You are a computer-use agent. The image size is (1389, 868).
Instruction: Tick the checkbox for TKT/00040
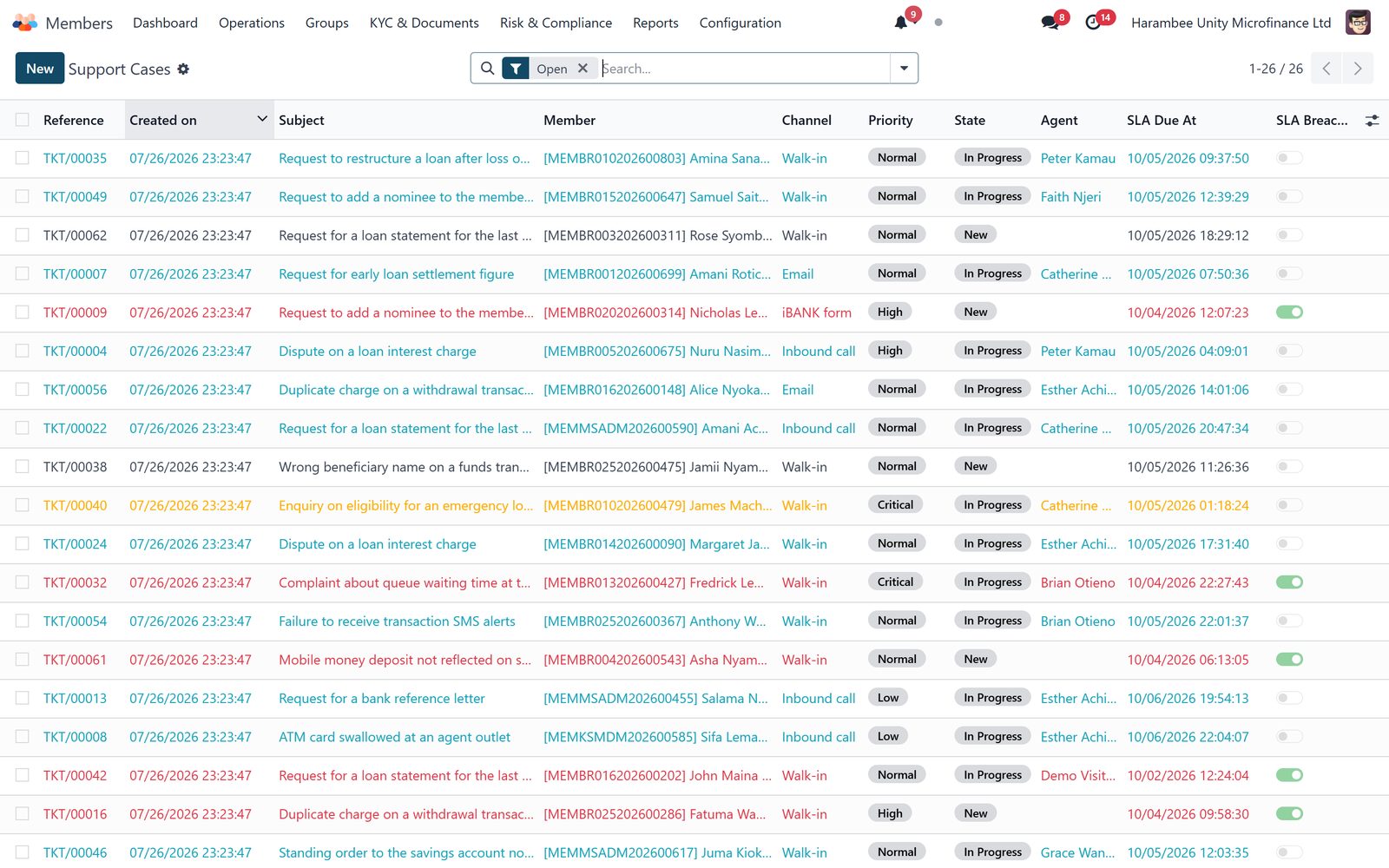pyautogui.click(x=23, y=505)
